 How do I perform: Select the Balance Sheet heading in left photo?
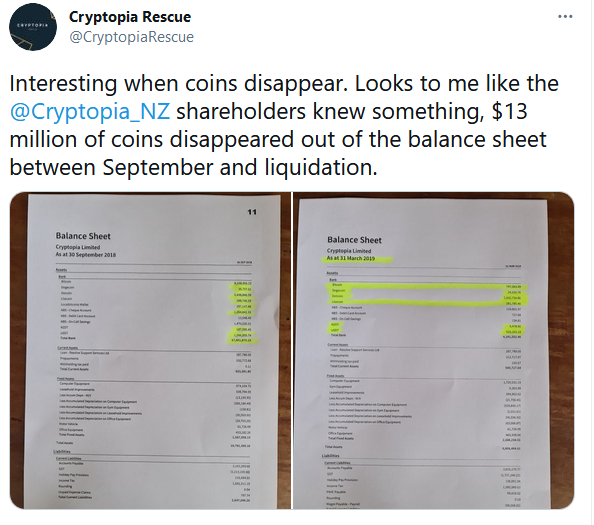coord(83,236)
